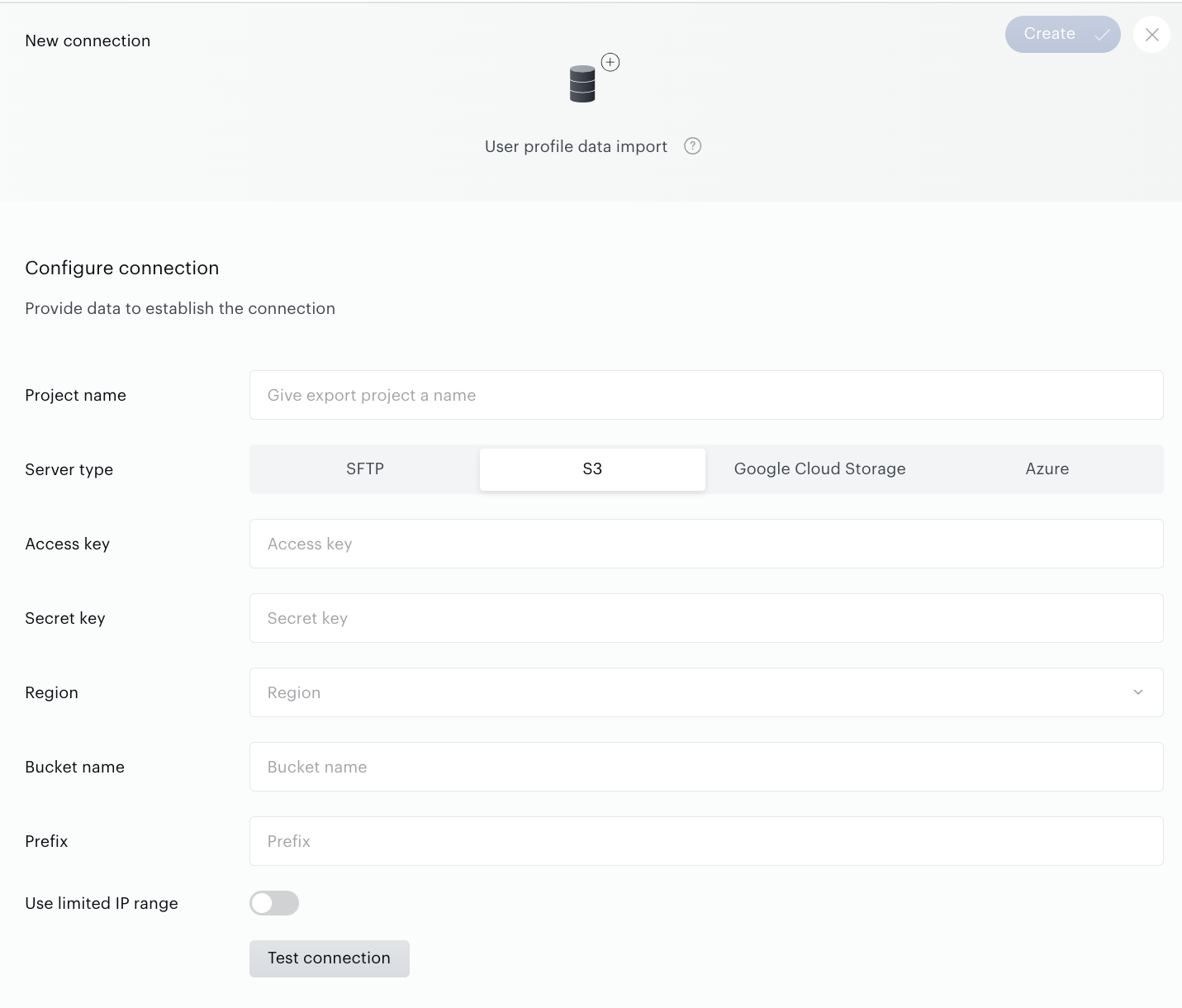Focus the Prefix input field

point(706,841)
